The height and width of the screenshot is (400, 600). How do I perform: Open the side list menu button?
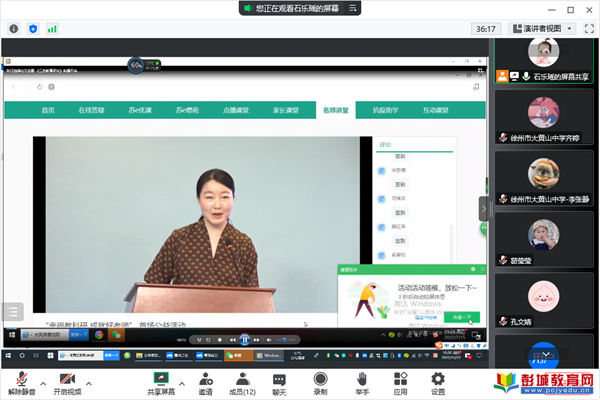click(x=13, y=312)
